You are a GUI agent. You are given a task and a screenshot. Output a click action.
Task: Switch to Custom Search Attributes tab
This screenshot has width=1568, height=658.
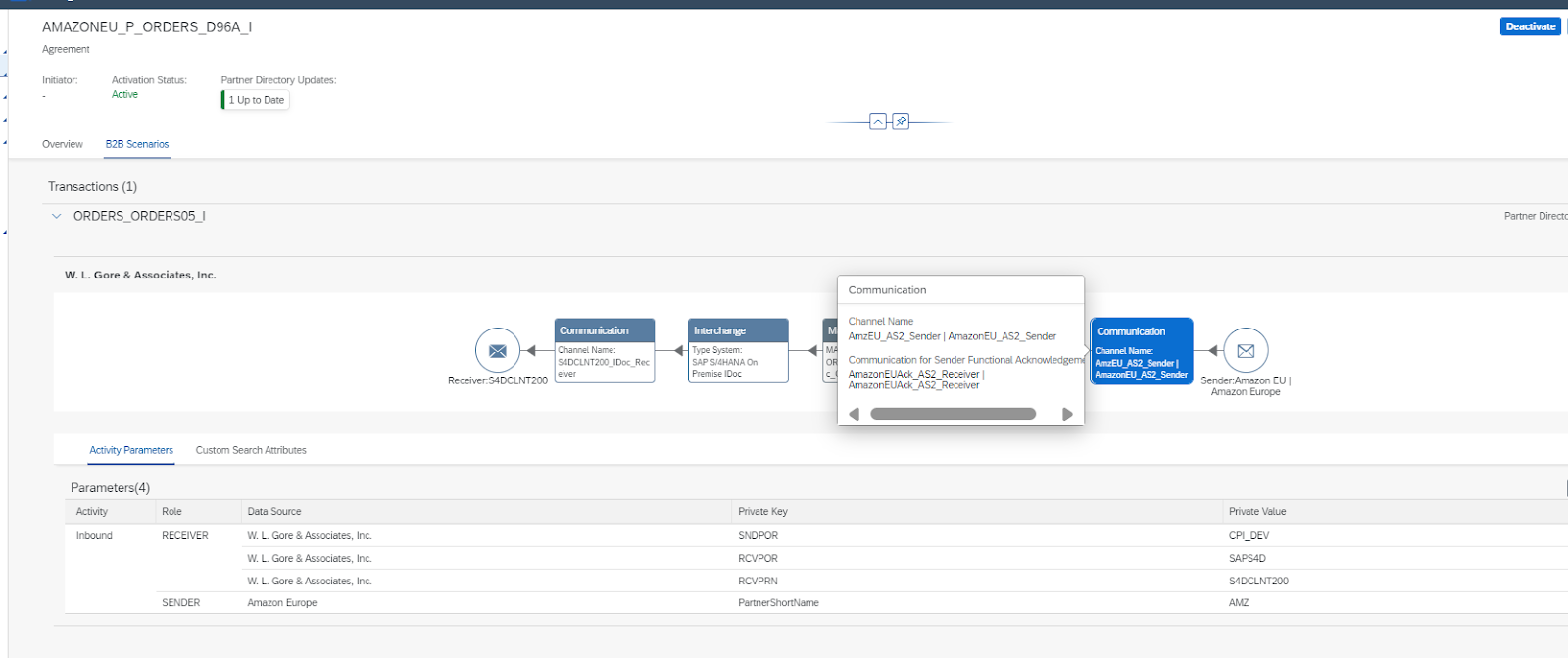[x=251, y=450]
